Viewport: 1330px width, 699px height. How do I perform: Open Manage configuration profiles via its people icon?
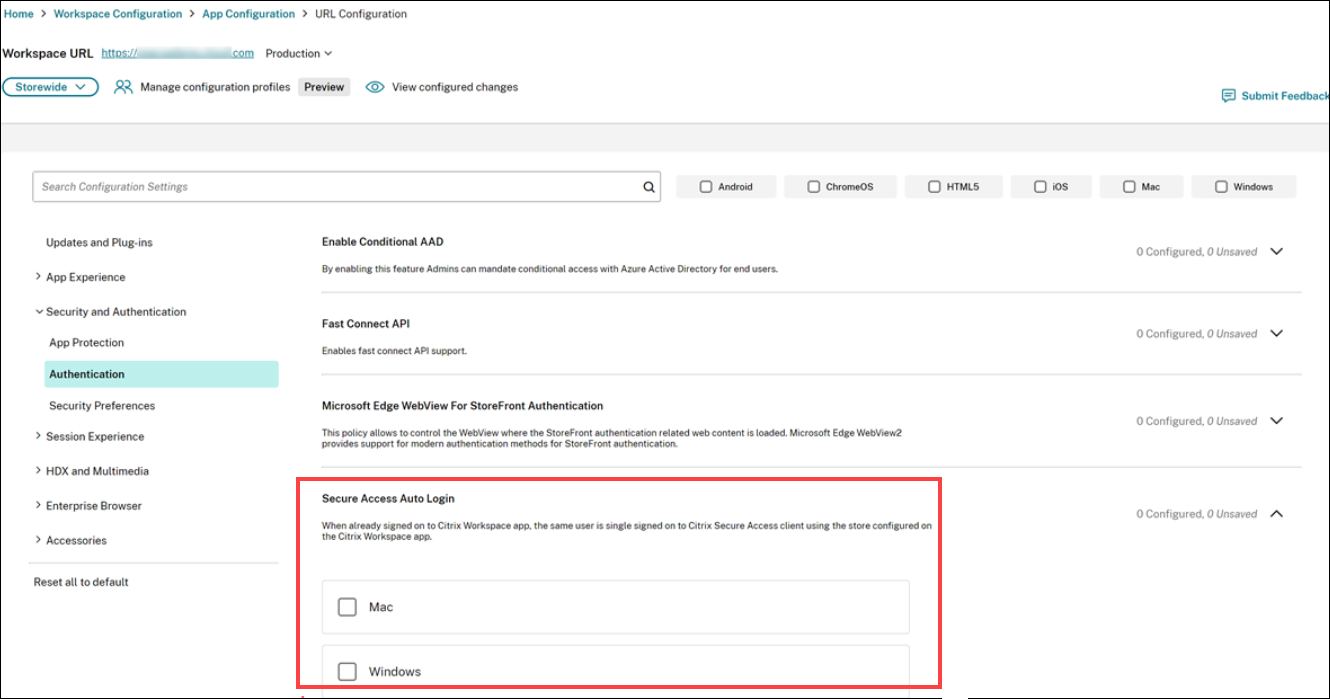tap(123, 87)
